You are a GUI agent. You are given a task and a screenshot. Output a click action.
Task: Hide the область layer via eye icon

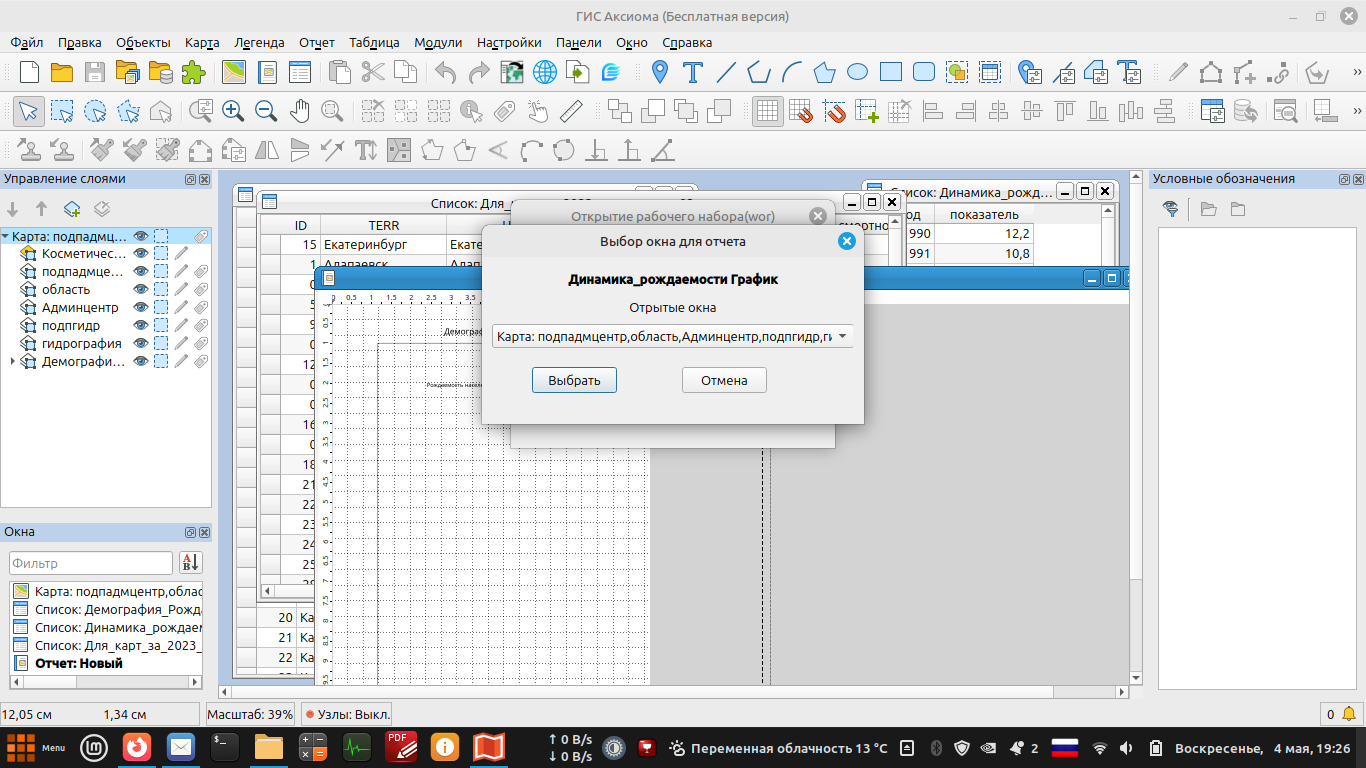coord(141,290)
